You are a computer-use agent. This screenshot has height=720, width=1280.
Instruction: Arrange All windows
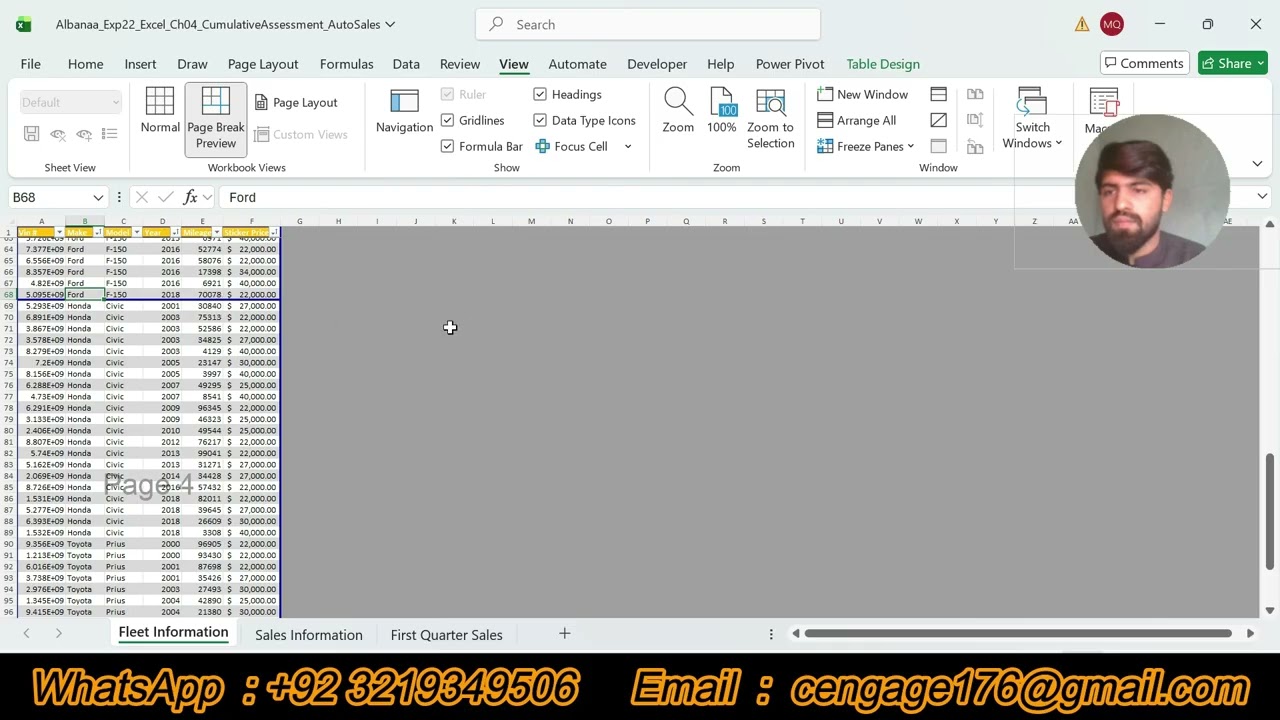pos(856,120)
